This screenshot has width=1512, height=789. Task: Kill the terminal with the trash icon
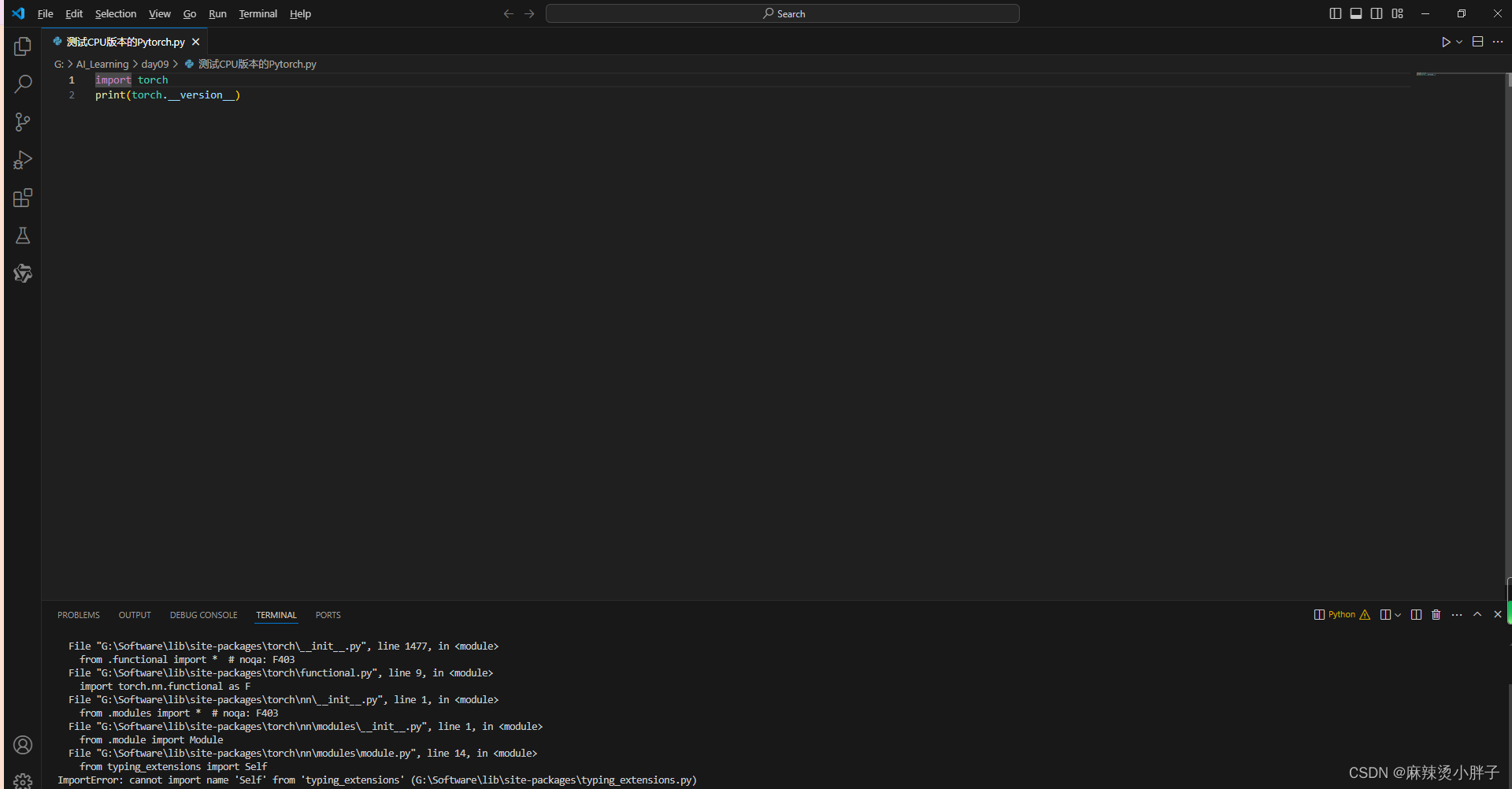click(1436, 614)
